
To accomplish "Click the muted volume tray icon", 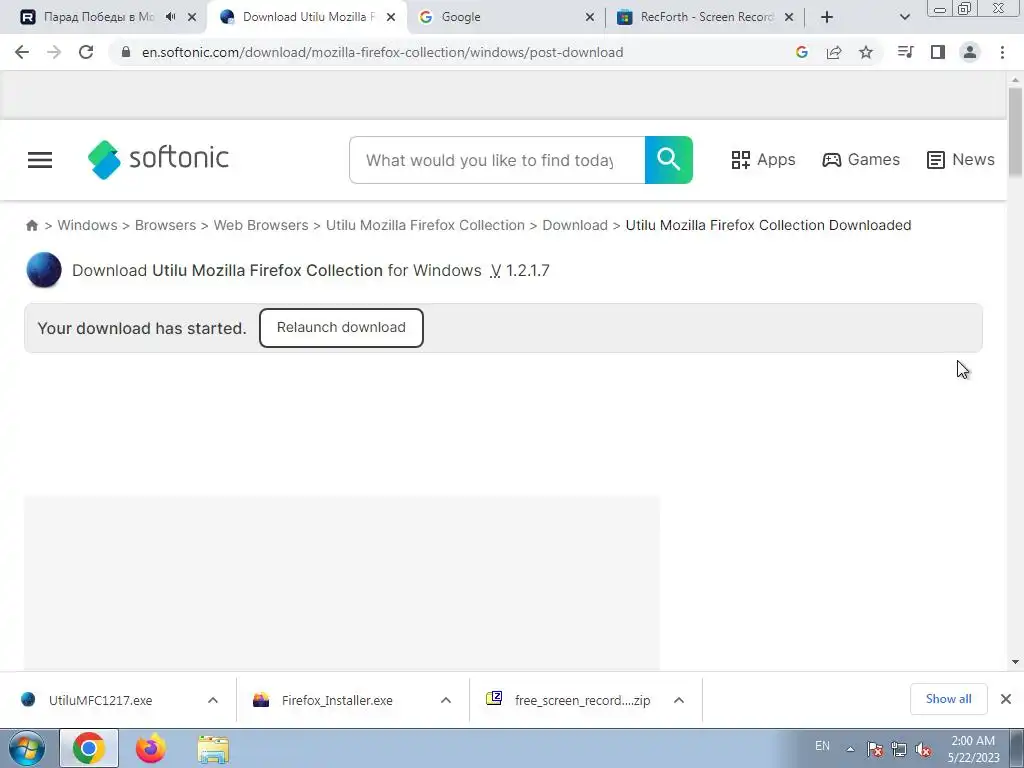I will [923, 749].
